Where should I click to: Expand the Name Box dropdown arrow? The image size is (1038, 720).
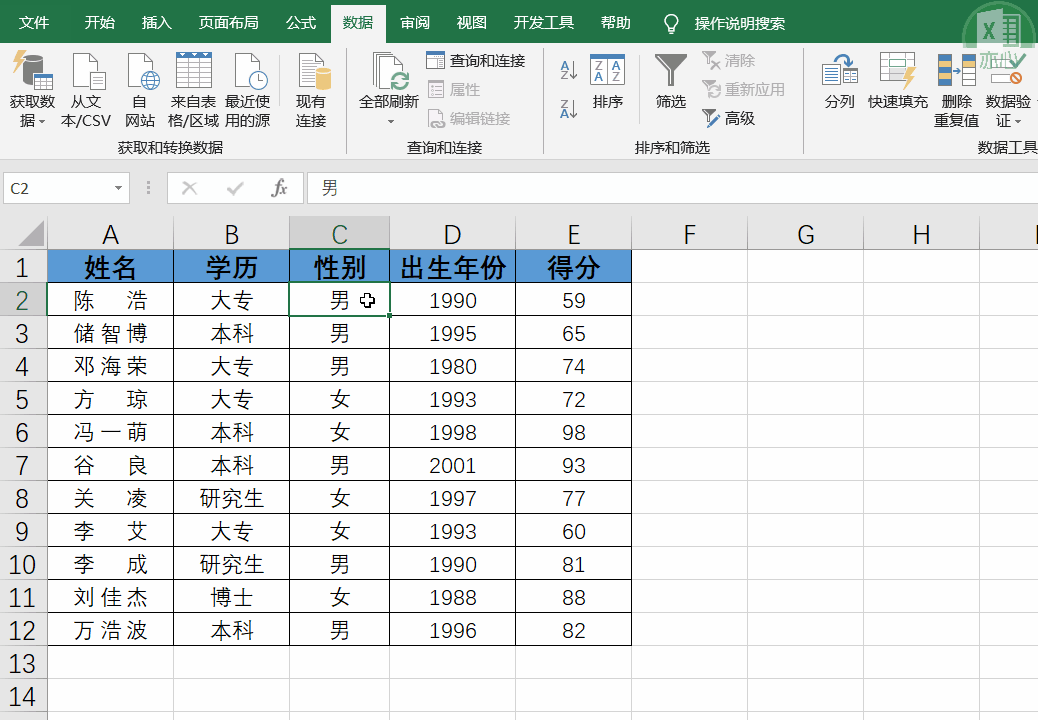click(x=118, y=189)
